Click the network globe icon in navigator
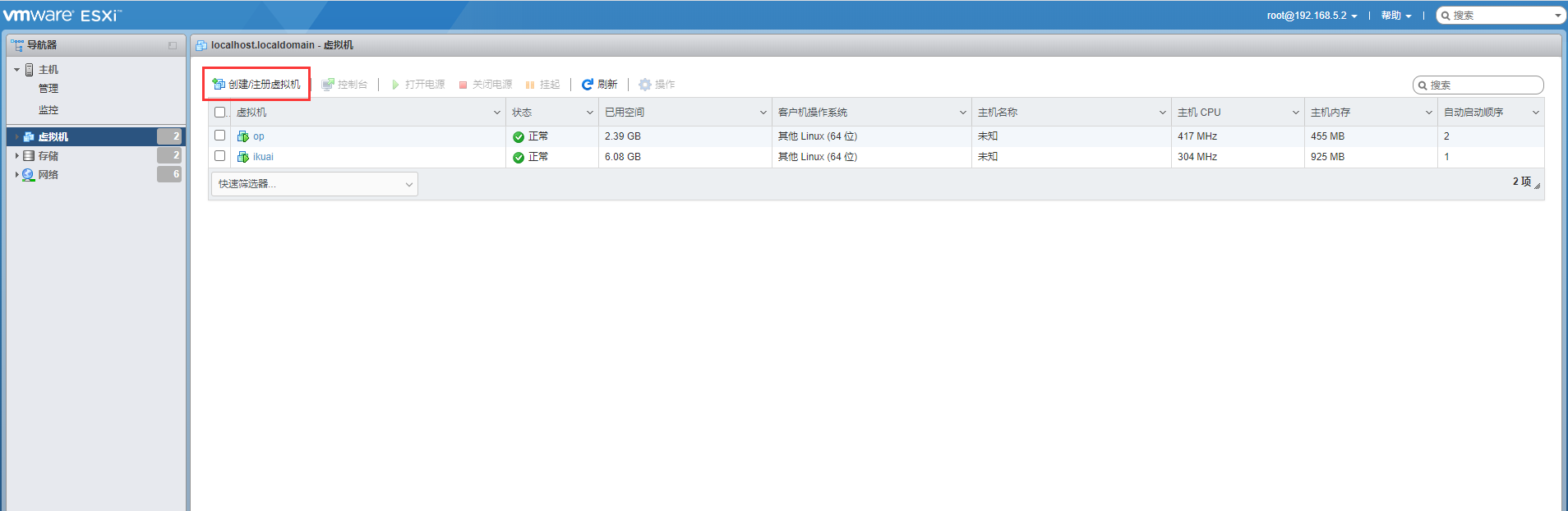The image size is (1568, 511). click(x=29, y=174)
